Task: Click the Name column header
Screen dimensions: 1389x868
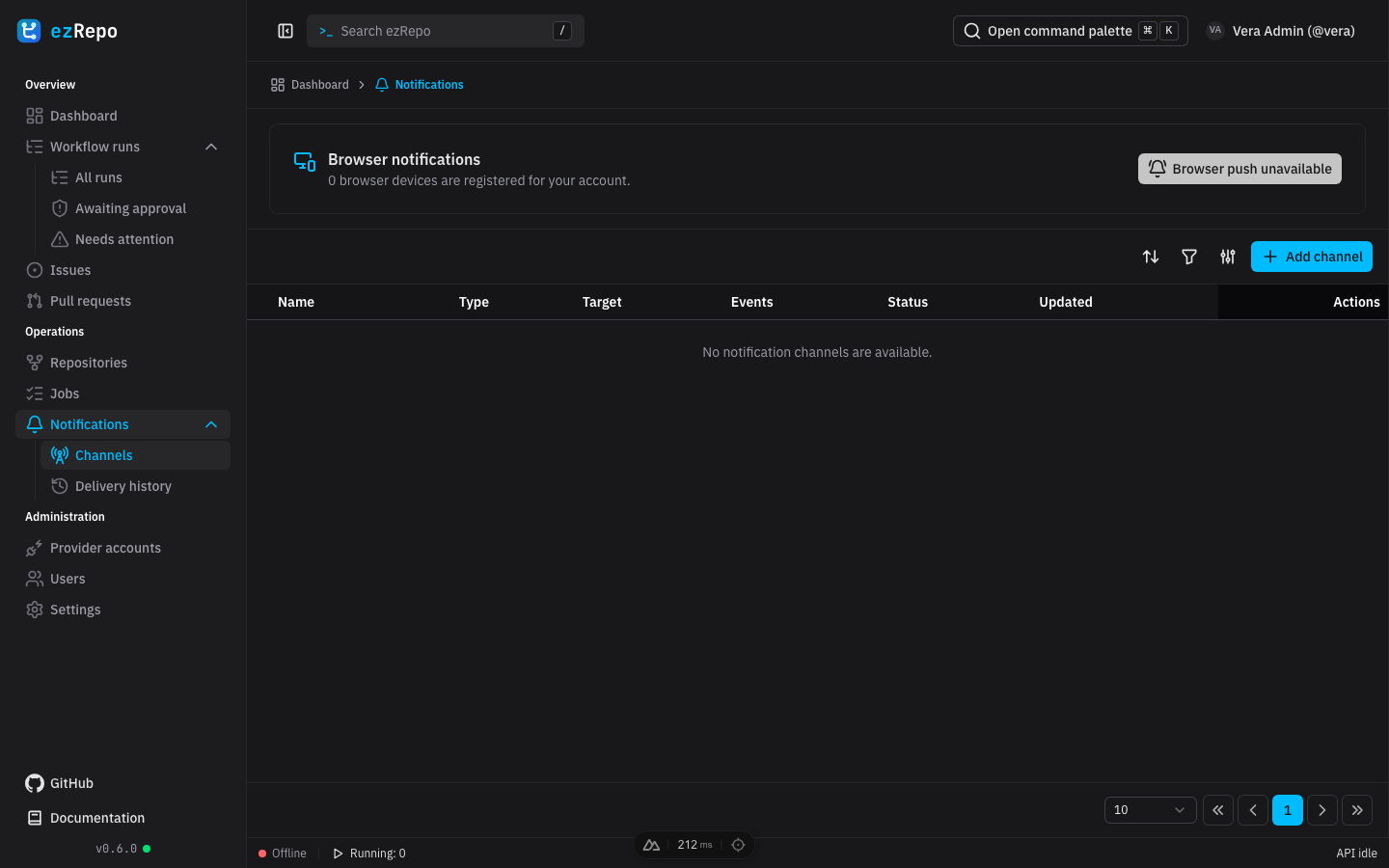Action: 296,302
